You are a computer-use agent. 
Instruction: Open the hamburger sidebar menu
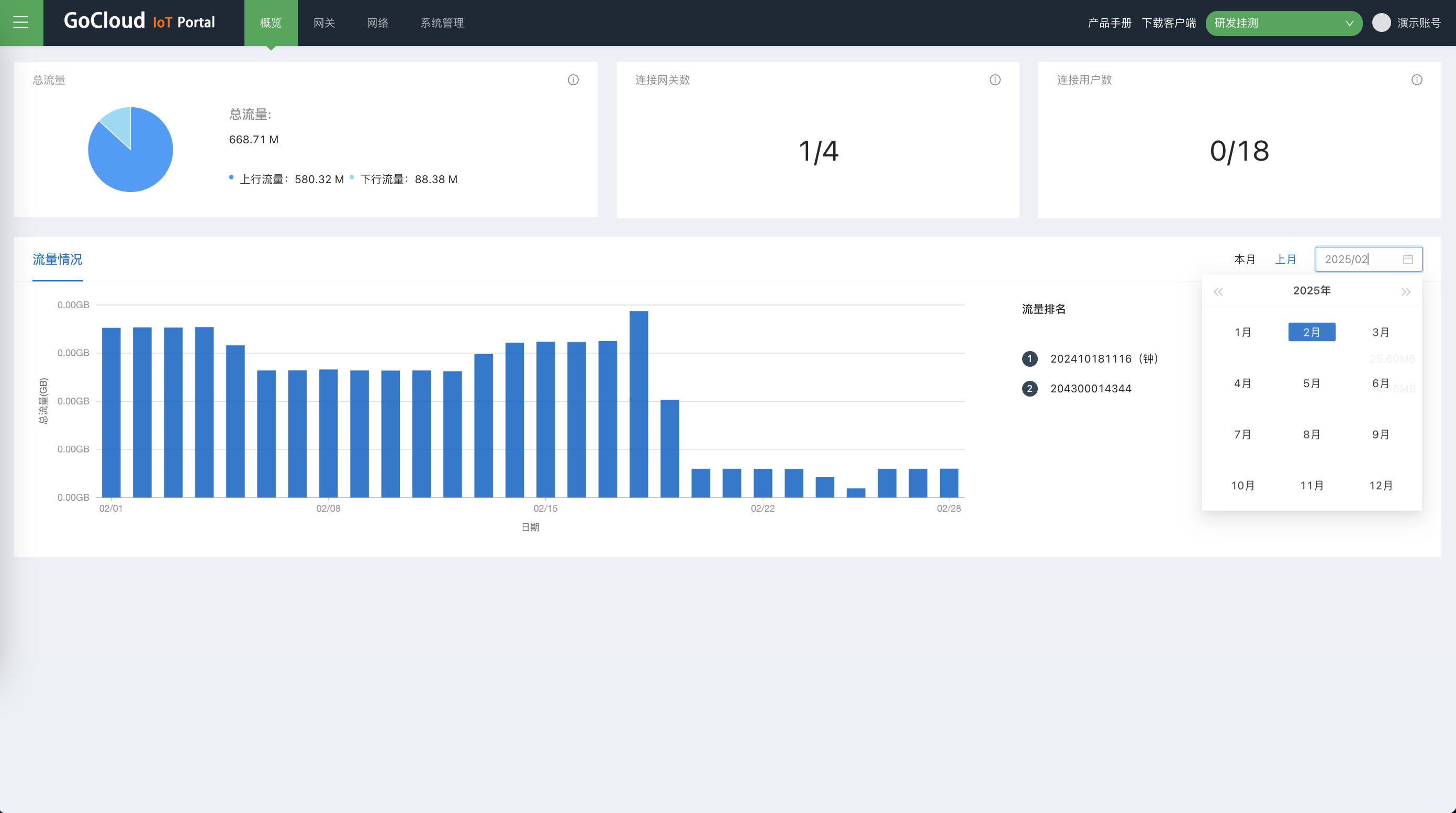[x=21, y=22]
